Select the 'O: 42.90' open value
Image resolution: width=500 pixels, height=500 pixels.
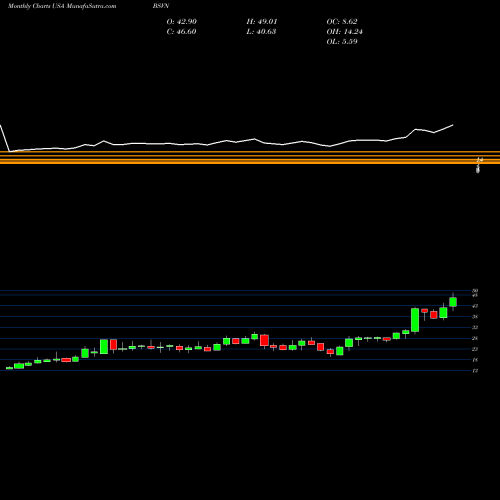click(x=182, y=22)
